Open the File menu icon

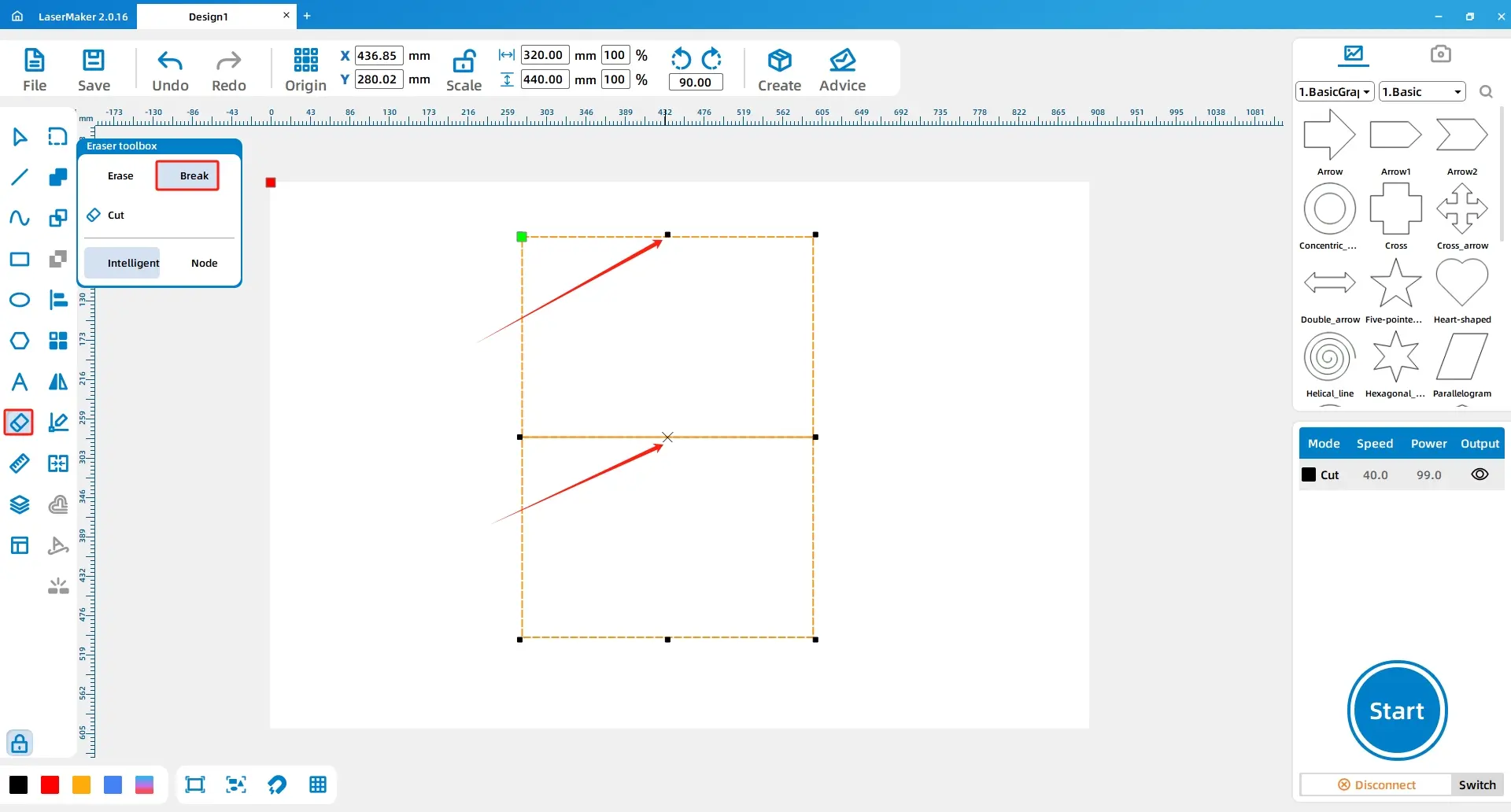(x=35, y=60)
